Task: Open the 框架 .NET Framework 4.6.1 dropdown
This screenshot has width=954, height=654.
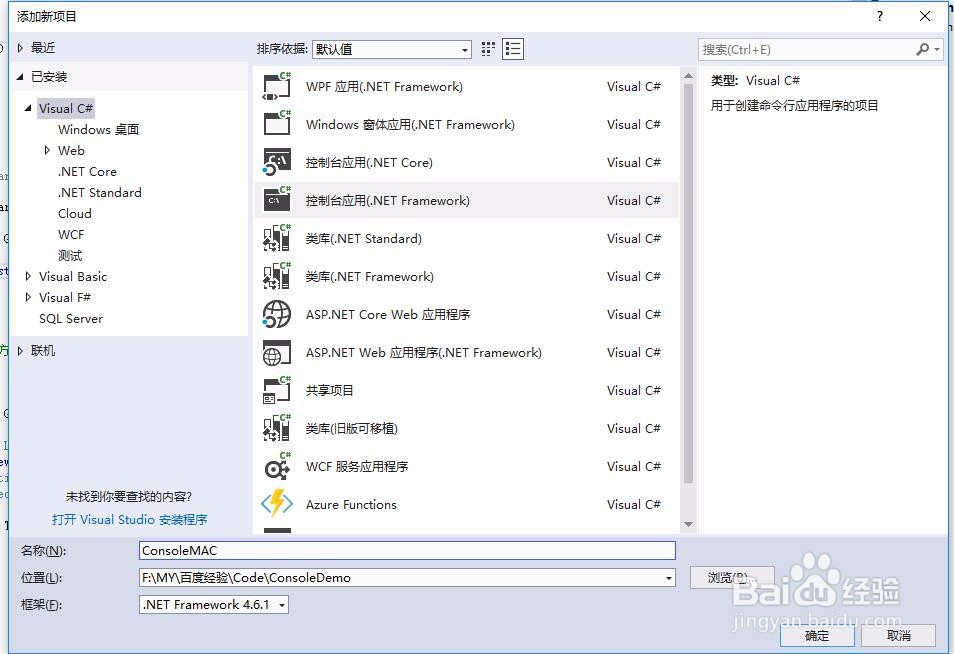Action: click(x=214, y=605)
